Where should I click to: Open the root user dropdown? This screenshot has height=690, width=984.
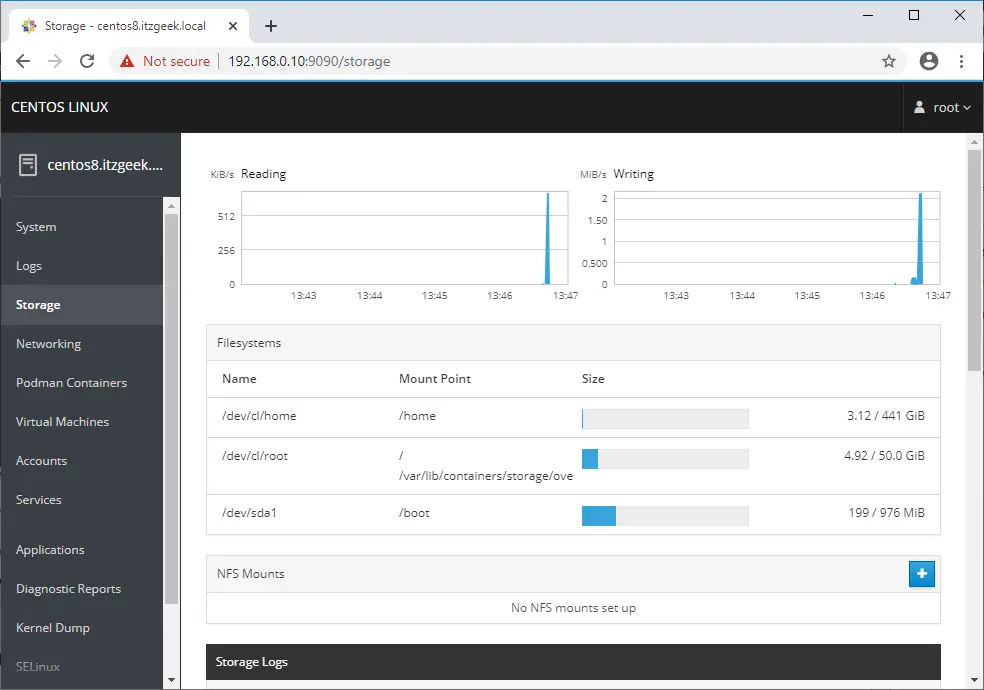point(943,107)
